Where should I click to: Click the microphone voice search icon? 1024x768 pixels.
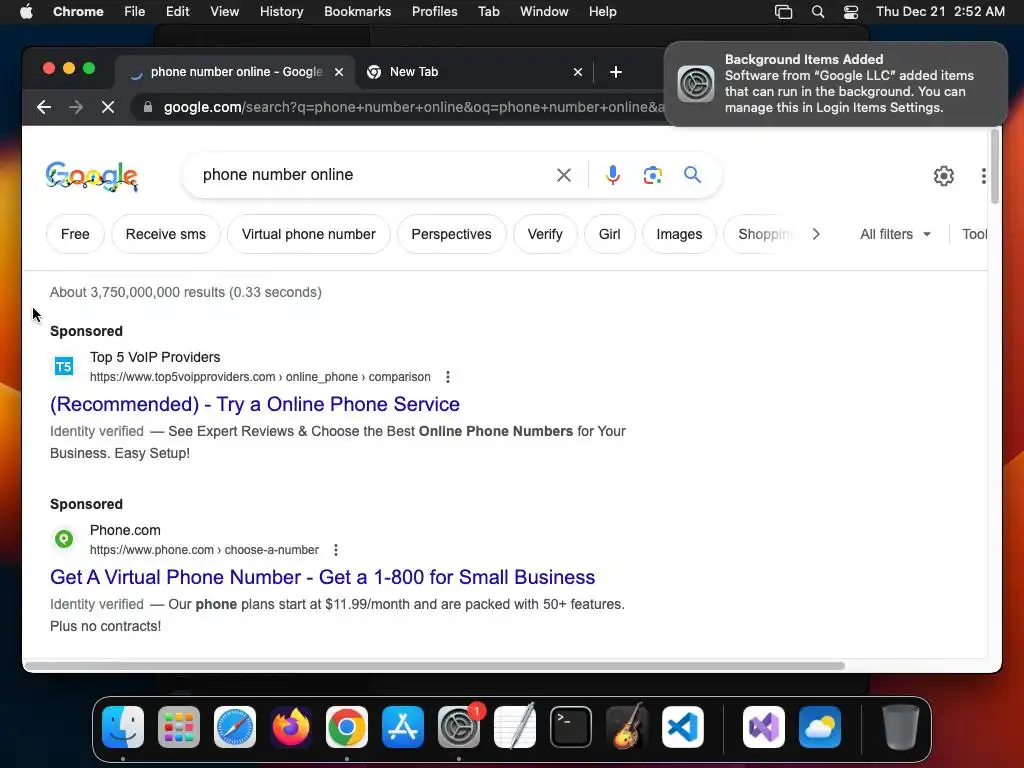613,175
